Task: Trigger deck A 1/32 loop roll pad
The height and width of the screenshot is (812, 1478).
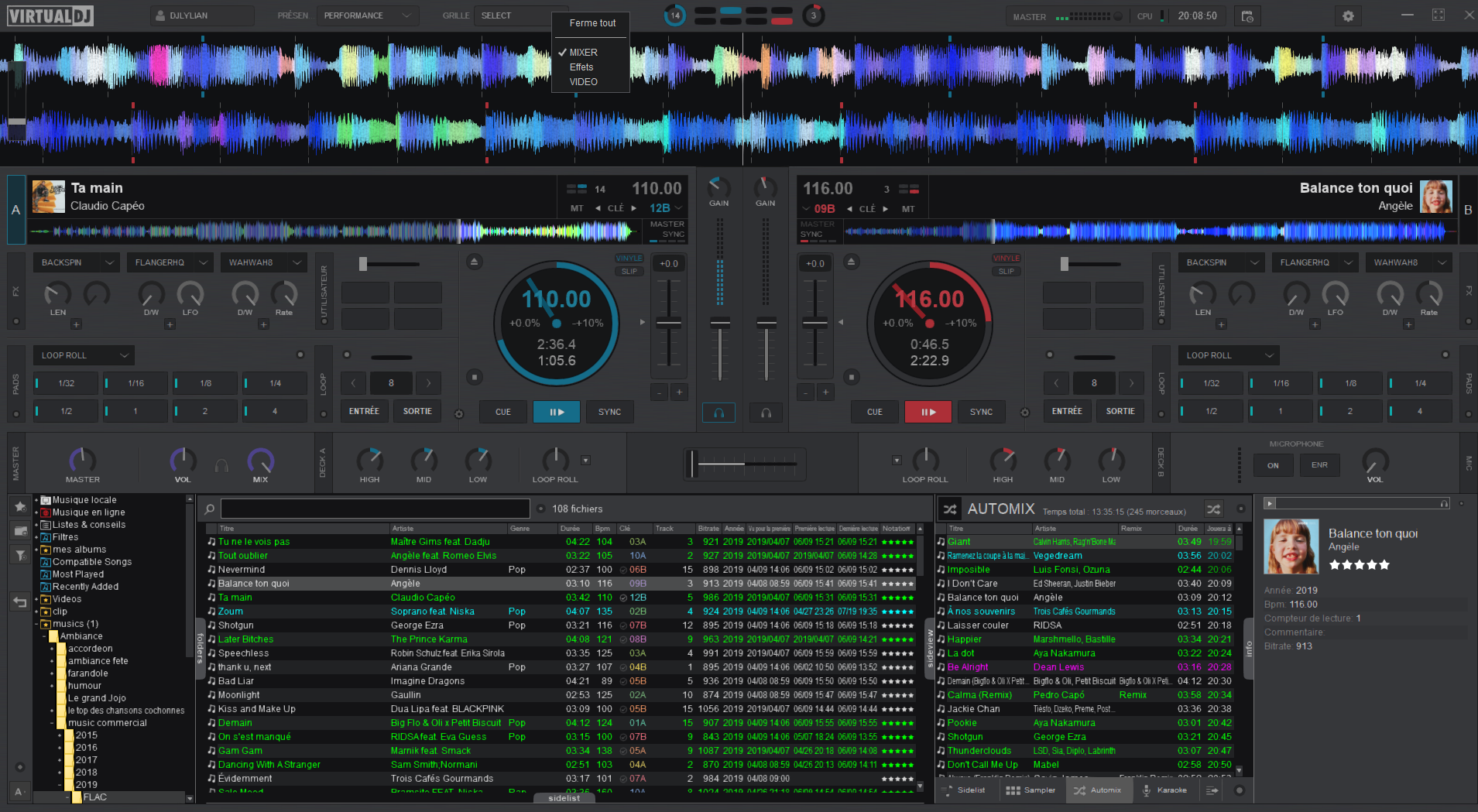Action: [66, 383]
